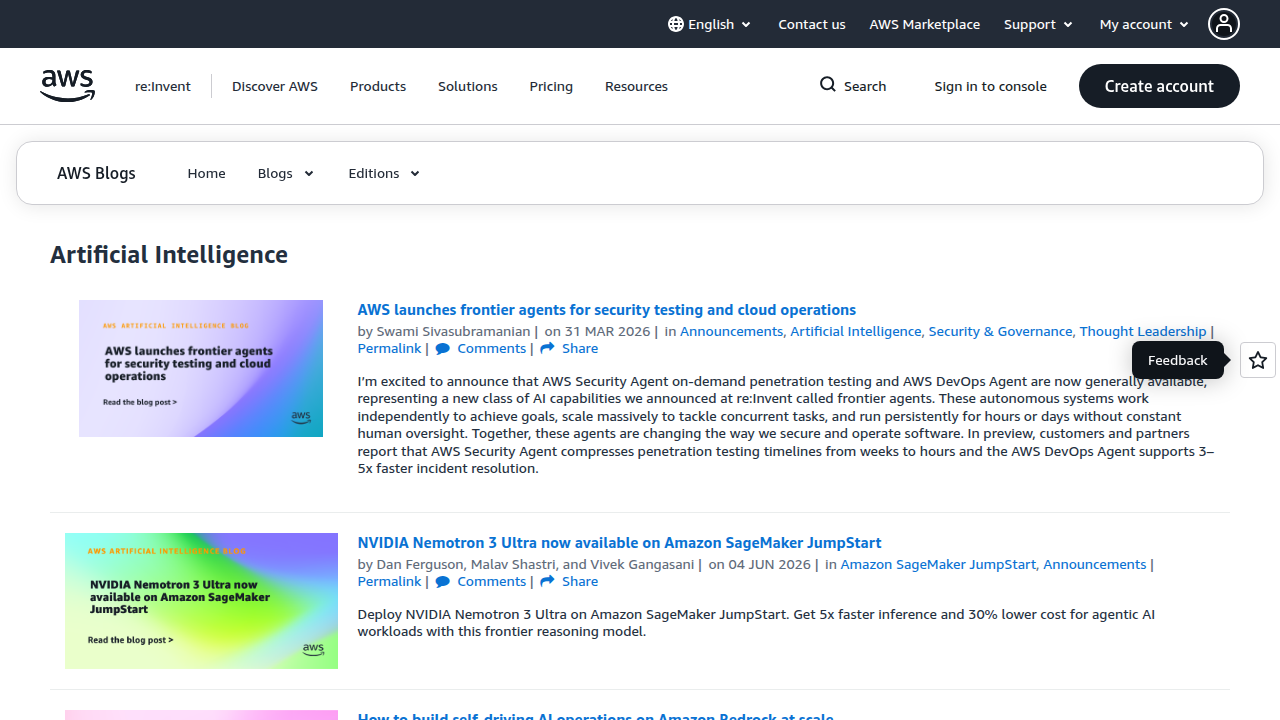Click the Feedback star icon
Image resolution: width=1280 pixels, height=720 pixels.
pos(1258,360)
